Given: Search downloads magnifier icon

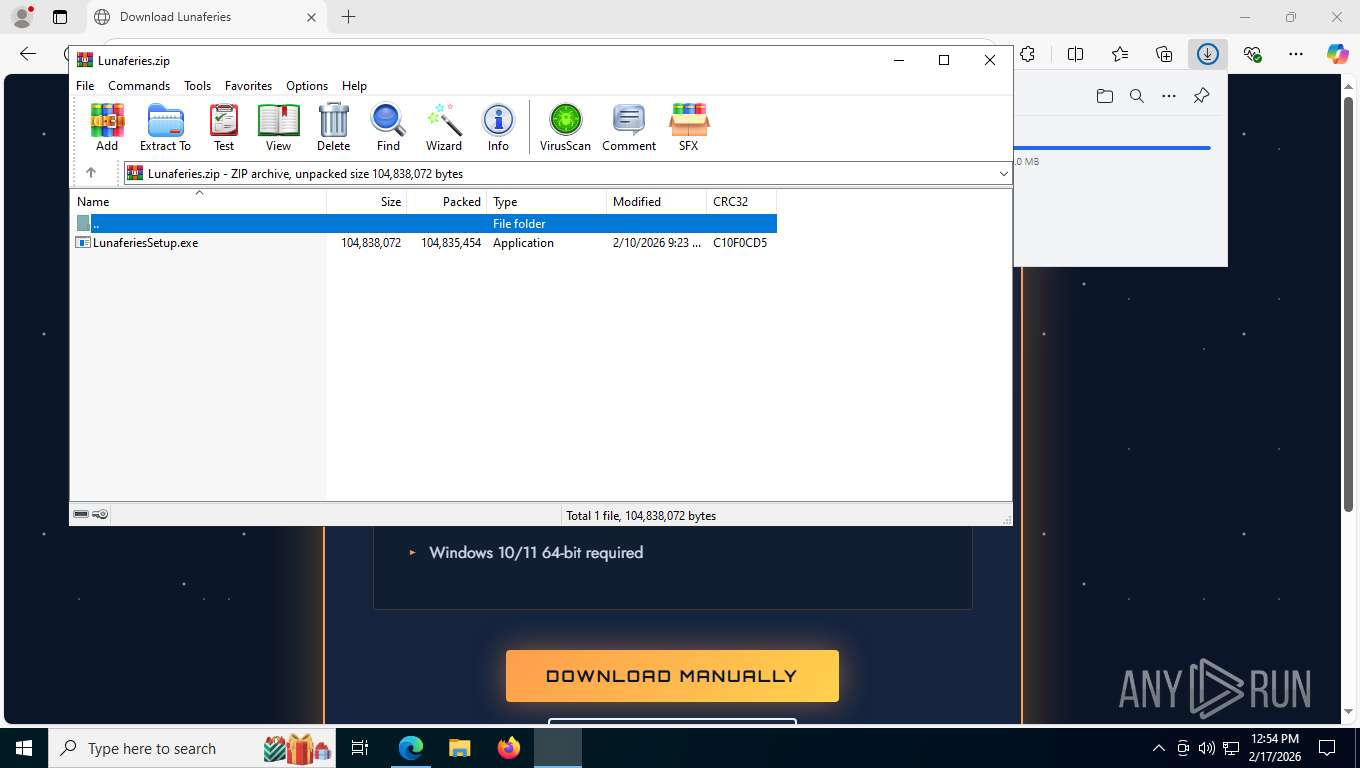Looking at the screenshot, I should click(x=1137, y=96).
